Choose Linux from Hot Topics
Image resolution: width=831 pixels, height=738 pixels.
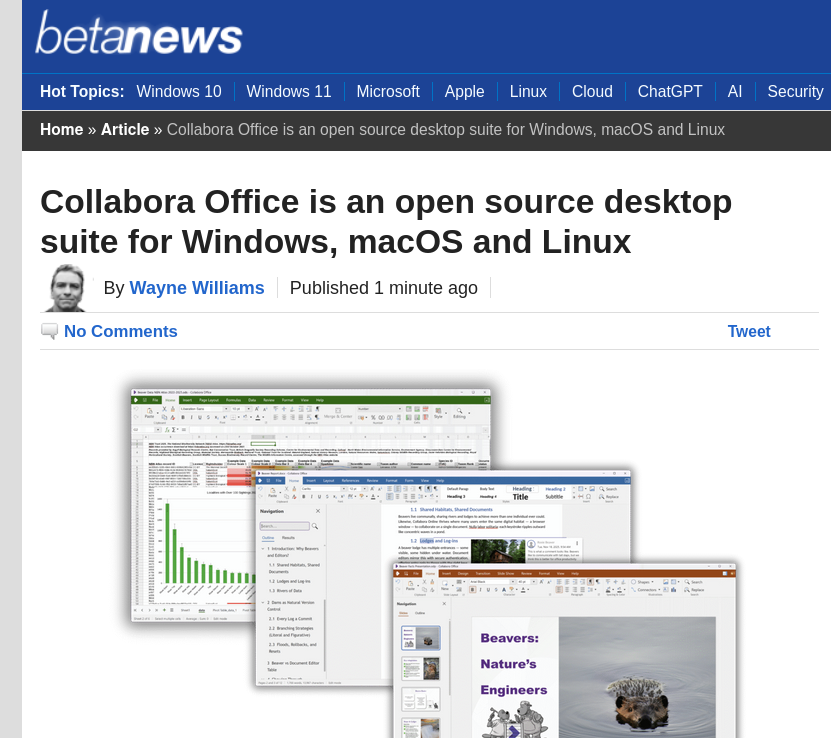point(528,92)
